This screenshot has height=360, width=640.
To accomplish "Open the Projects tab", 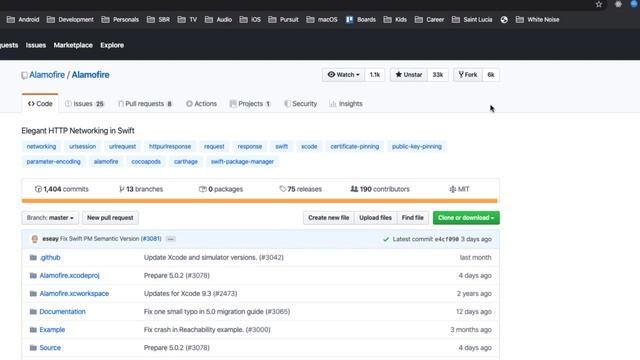I will 250,104.
